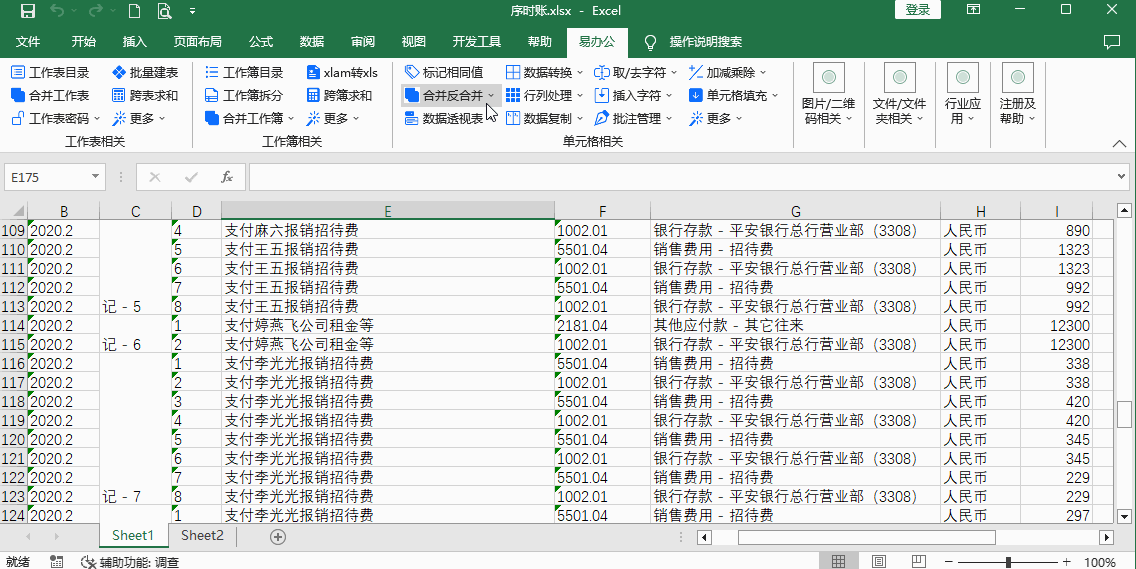
Task: Expand 取/去字符 dropdown
Action: tap(674, 72)
